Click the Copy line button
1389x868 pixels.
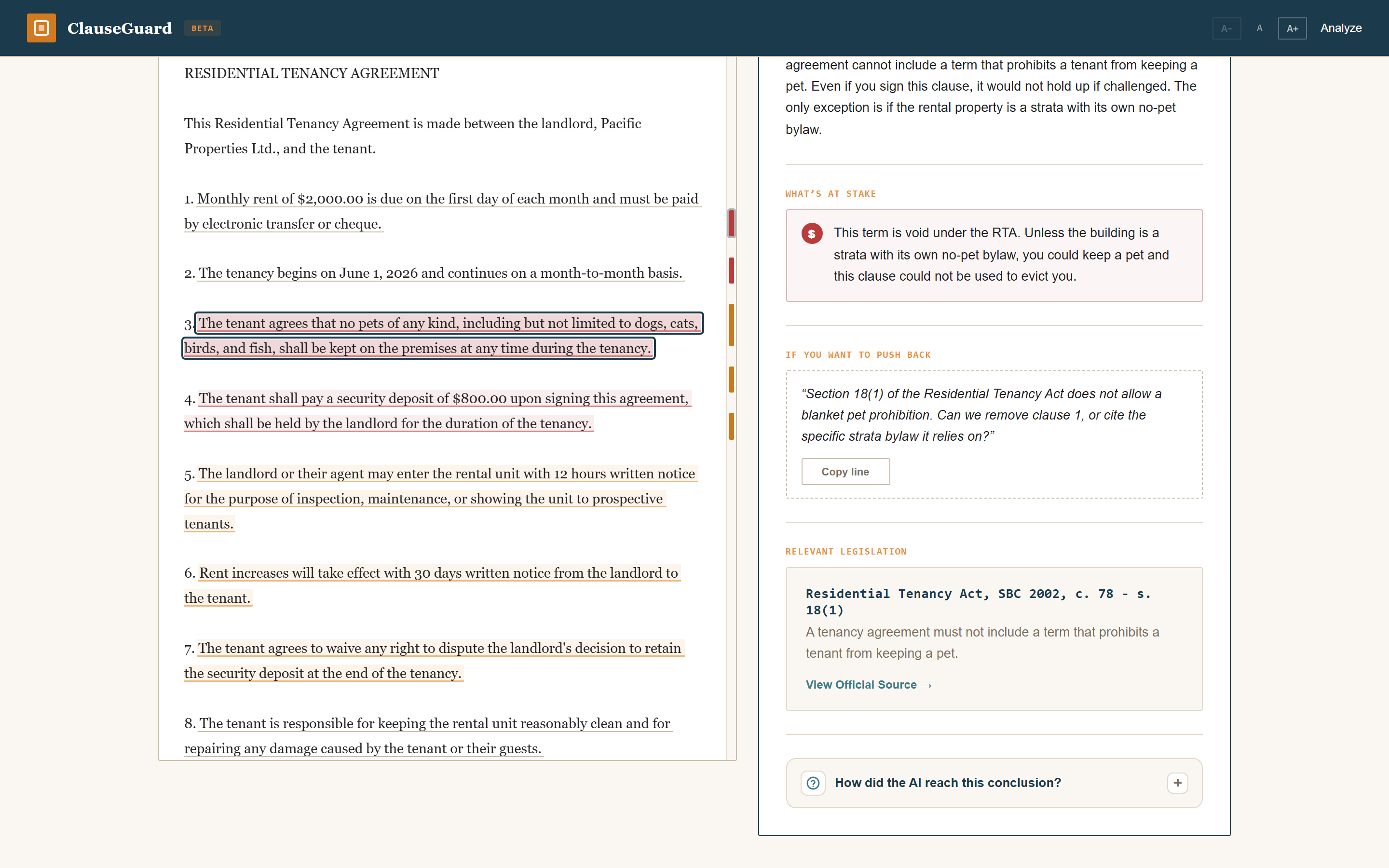coord(845,471)
